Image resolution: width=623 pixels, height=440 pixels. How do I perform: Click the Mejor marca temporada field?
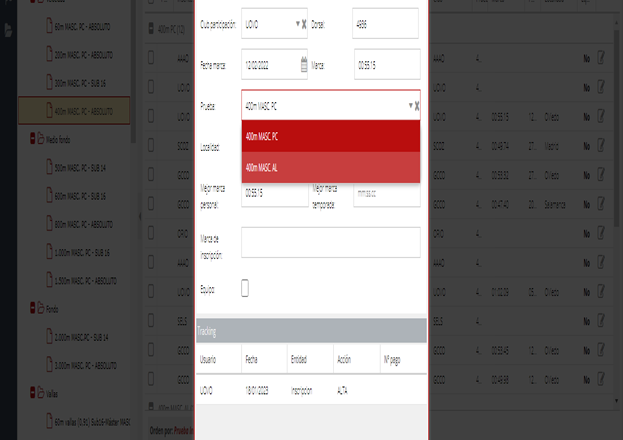pos(386,193)
